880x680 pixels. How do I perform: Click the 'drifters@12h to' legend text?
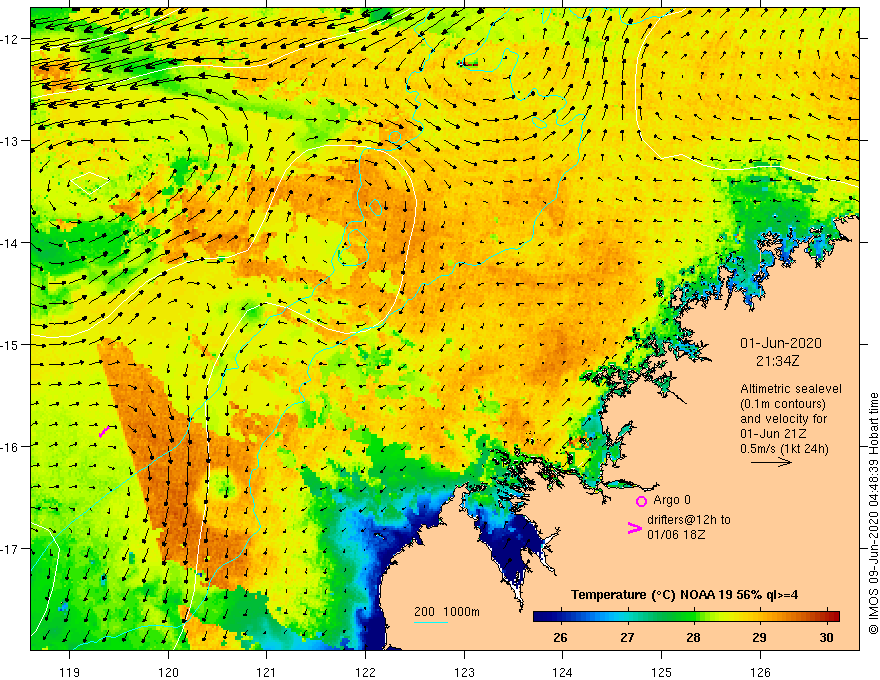[689, 520]
